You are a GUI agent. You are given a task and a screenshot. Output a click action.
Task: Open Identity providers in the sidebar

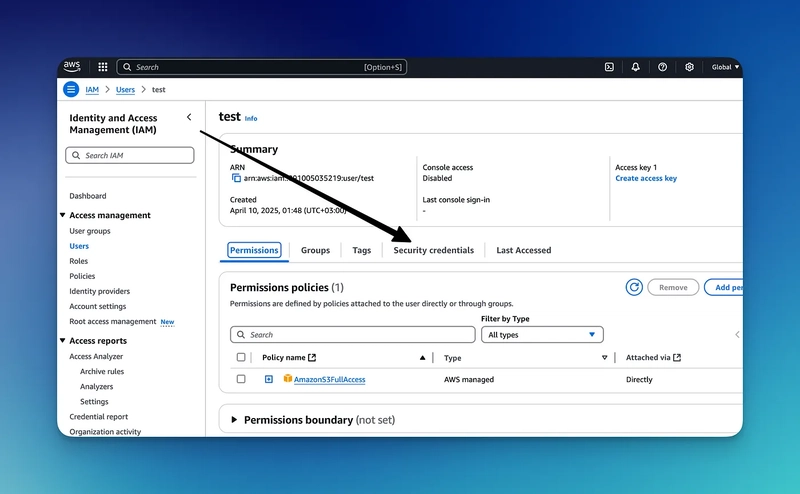pyautogui.click(x=99, y=291)
